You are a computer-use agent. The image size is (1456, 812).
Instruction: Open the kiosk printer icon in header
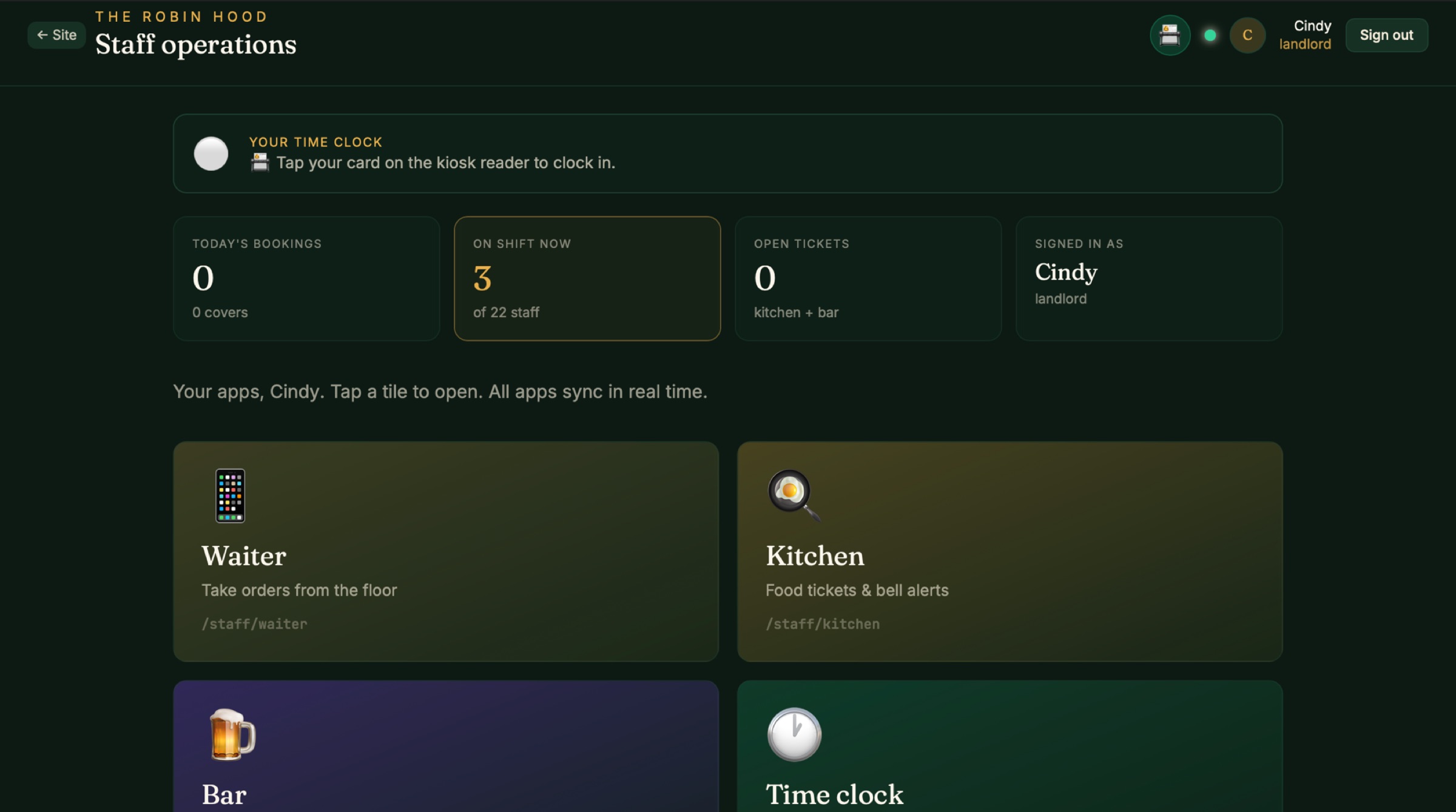1170,35
